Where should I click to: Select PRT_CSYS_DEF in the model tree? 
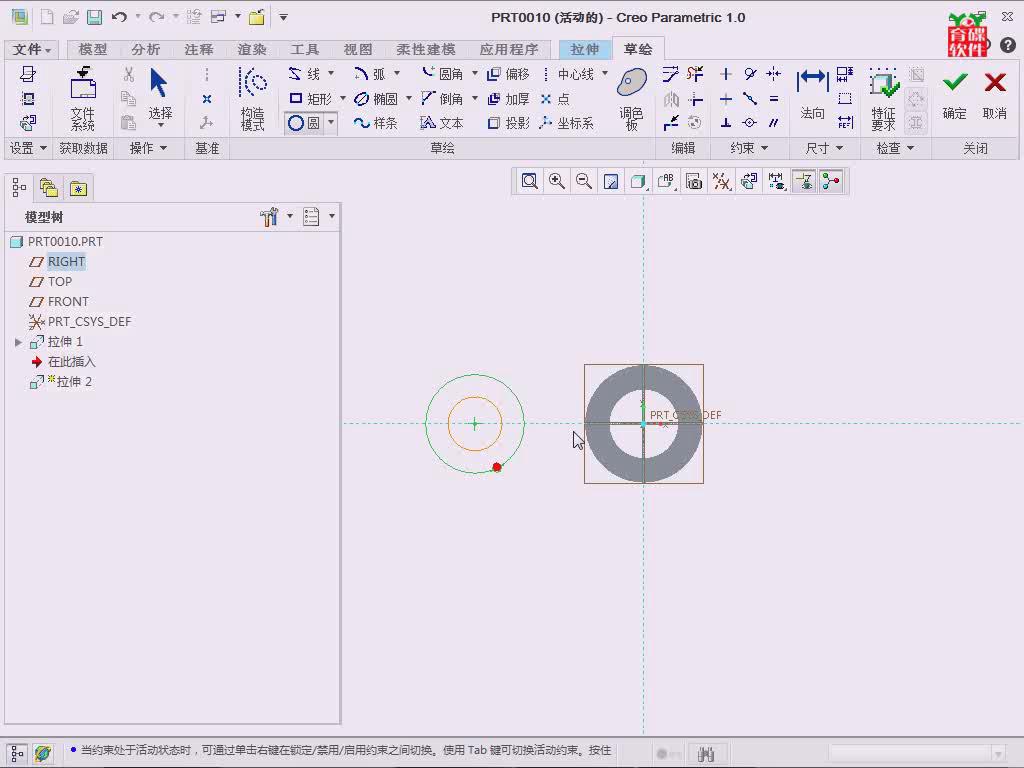click(89, 321)
